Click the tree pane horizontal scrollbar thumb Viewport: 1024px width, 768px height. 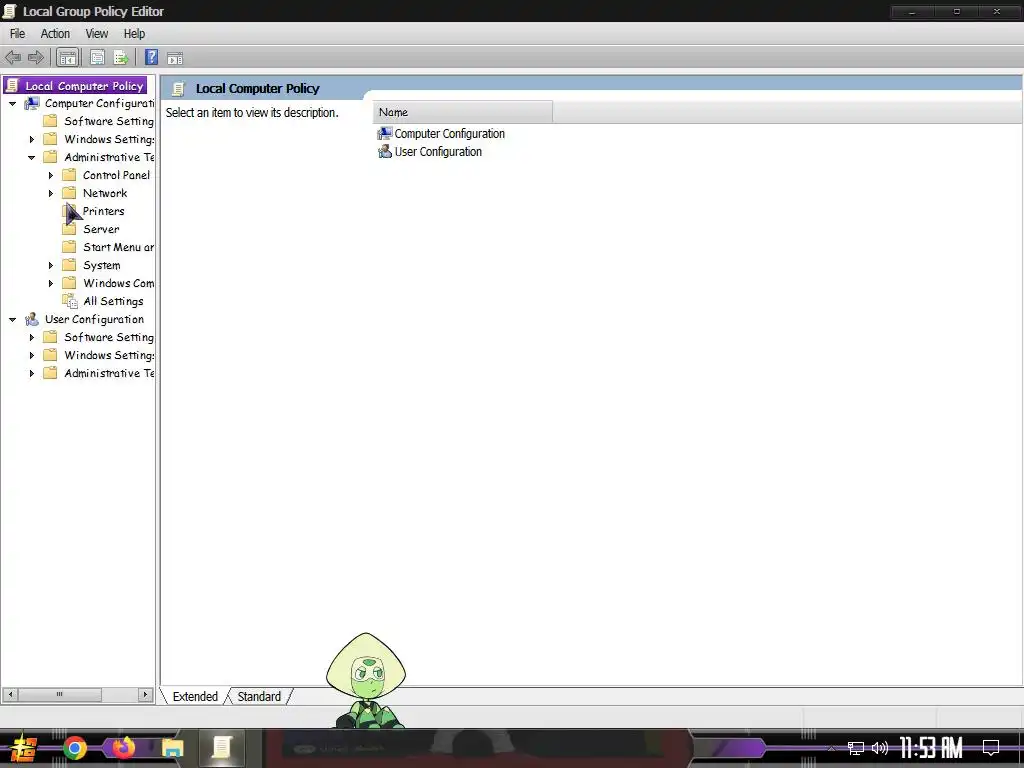(x=59, y=694)
